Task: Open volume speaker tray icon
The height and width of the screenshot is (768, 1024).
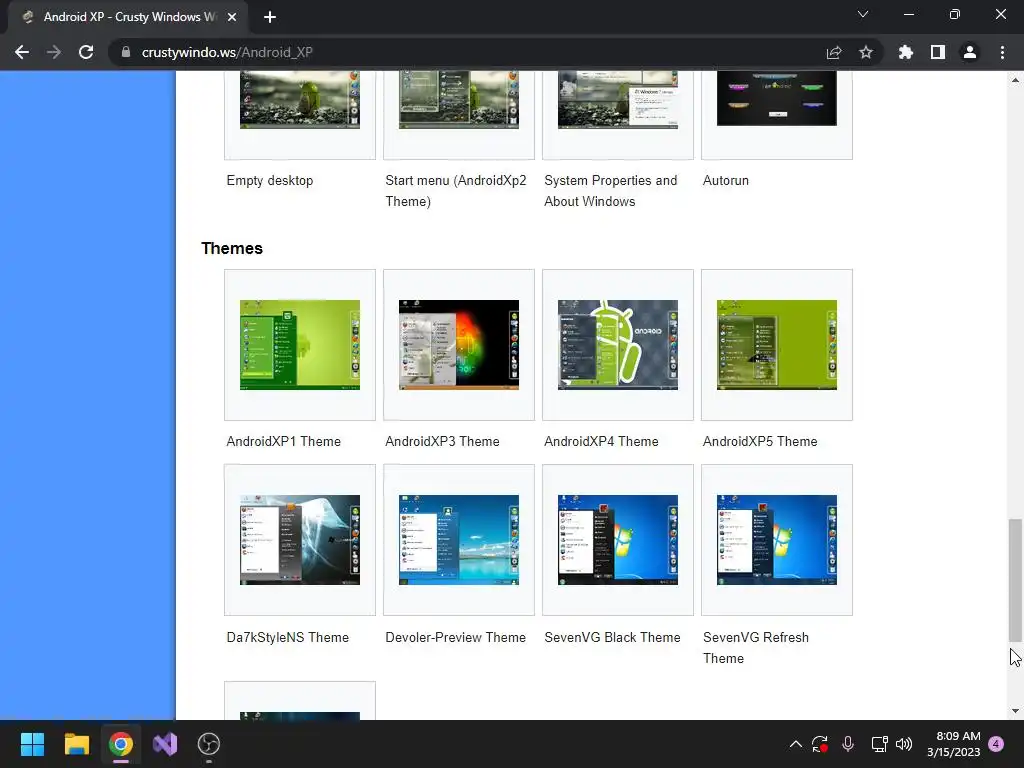Action: (904, 744)
